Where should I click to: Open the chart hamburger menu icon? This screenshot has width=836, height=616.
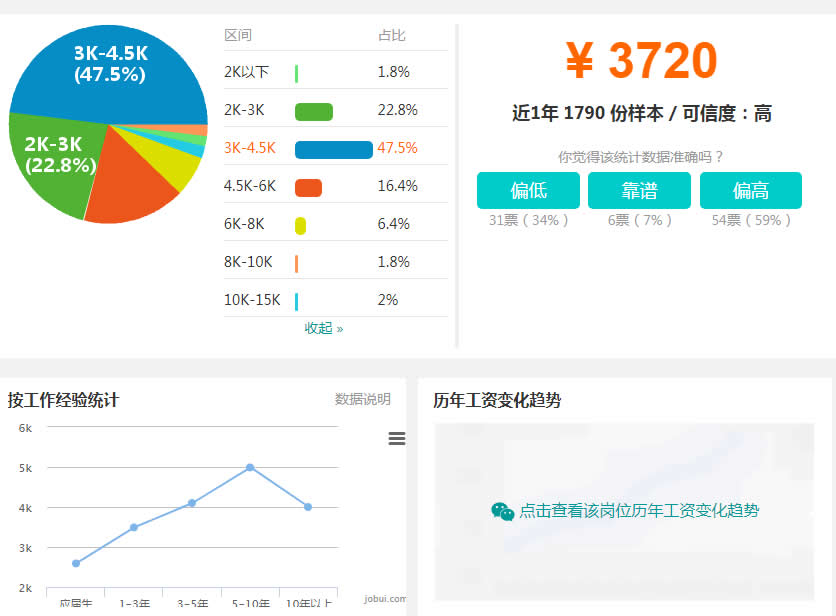[x=397, y=438]
